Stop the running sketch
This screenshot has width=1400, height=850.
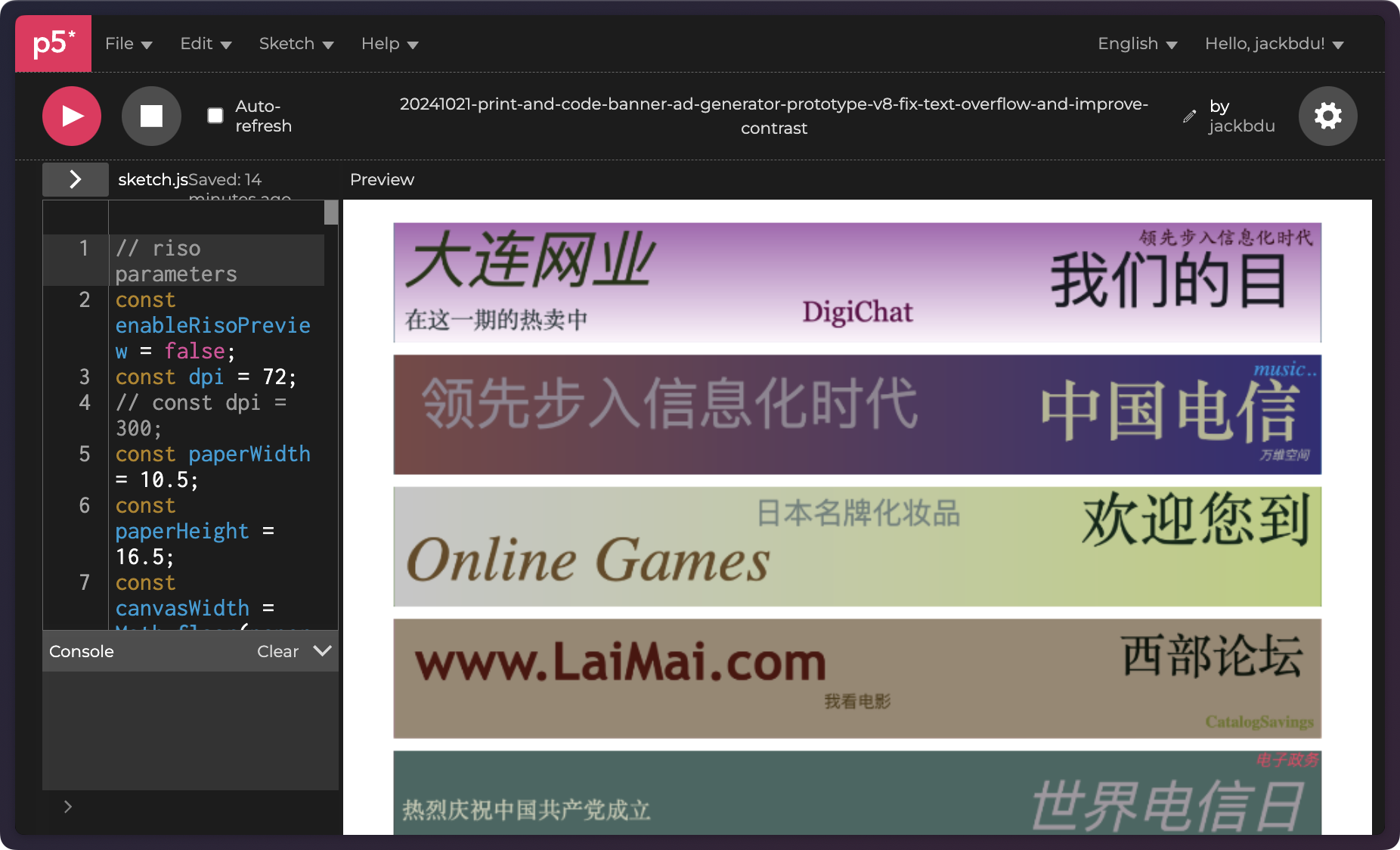click(151, 116)
